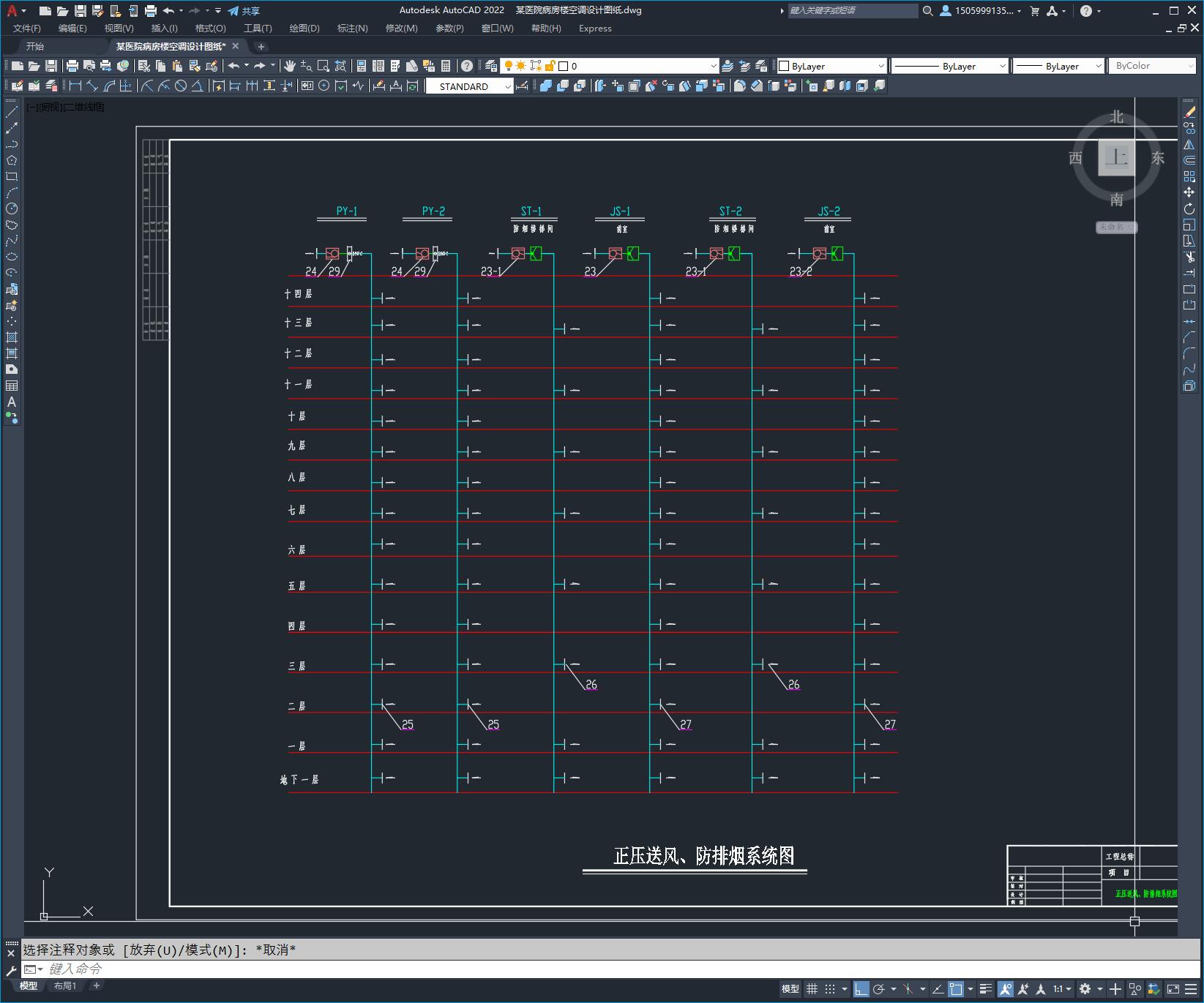Select the Rotate tool on right toolbar
Viewport: 1204px width, 1003px height.
[x=1189, y=209]
